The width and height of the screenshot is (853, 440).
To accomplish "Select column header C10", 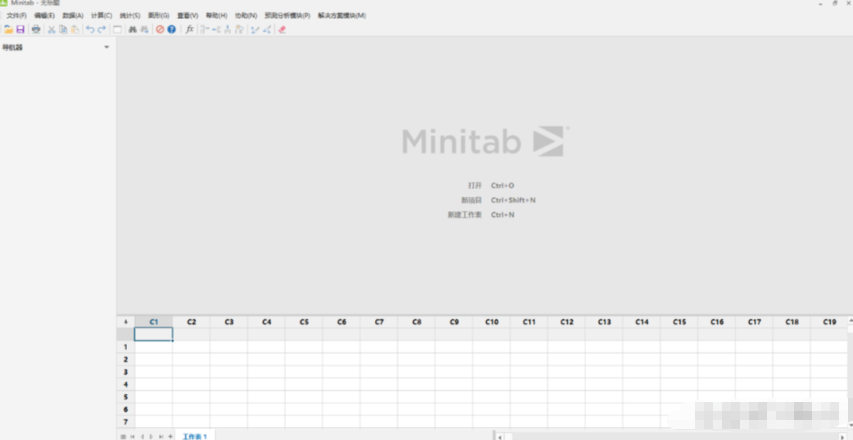I will click(x=492, y=322).
